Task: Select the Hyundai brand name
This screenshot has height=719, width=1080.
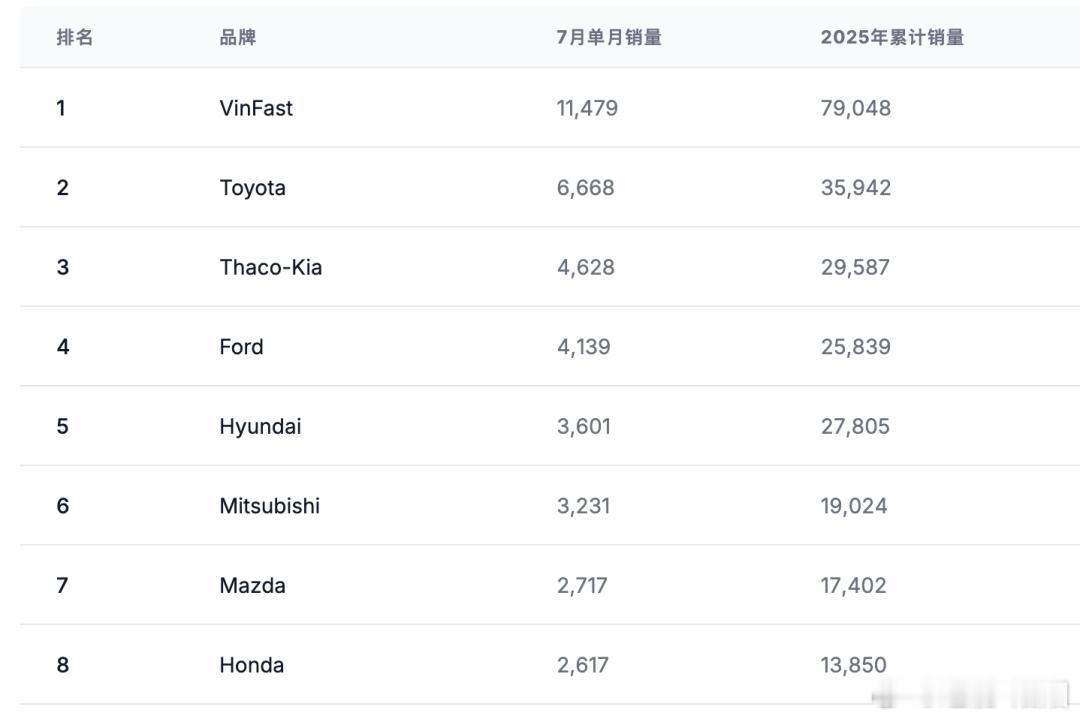Action: [x=260, y=427]
